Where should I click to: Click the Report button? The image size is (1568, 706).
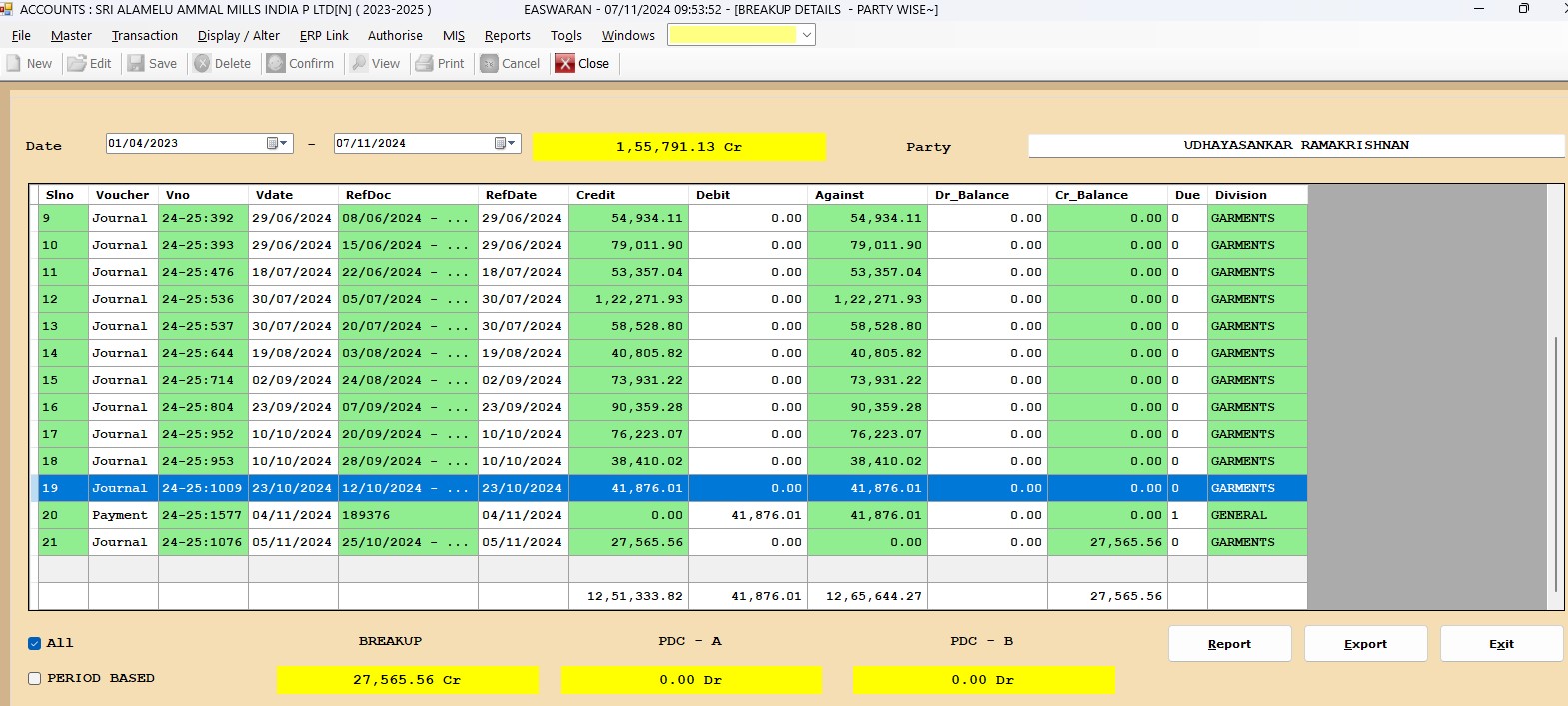1229,644
